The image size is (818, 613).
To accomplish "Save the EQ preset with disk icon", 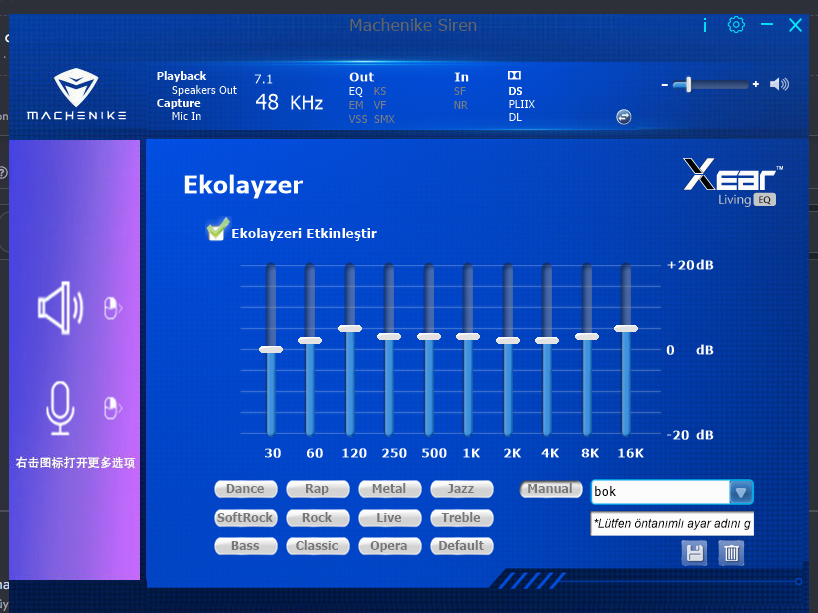I will (x=694, y=553).
